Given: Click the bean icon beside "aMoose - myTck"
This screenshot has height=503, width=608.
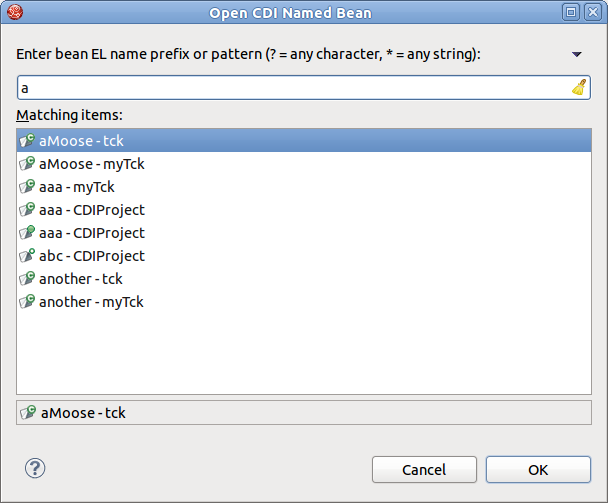Looking at the screenshot, I should point(28,164).
